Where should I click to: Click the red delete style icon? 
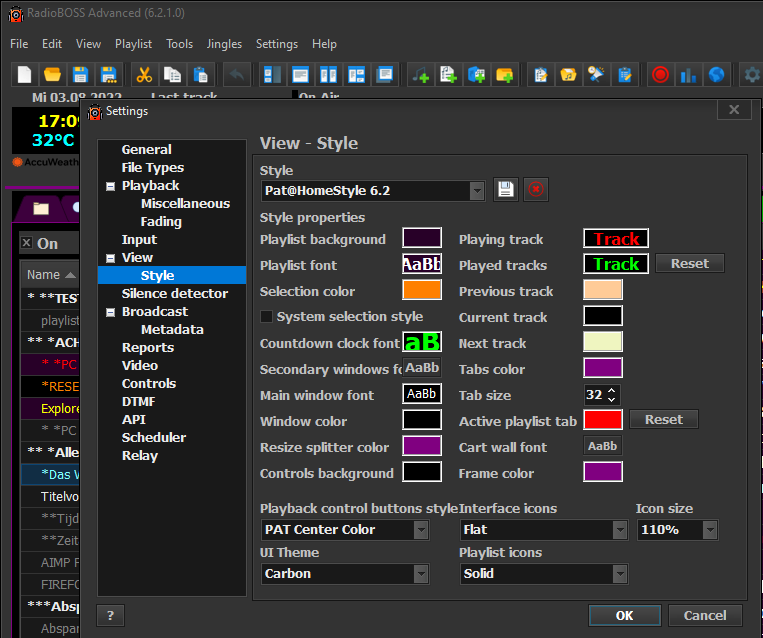(x=536, y=189)
